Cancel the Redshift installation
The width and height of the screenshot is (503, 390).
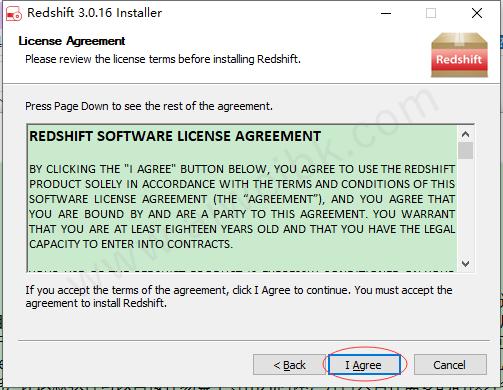click(x=450, y=365)
